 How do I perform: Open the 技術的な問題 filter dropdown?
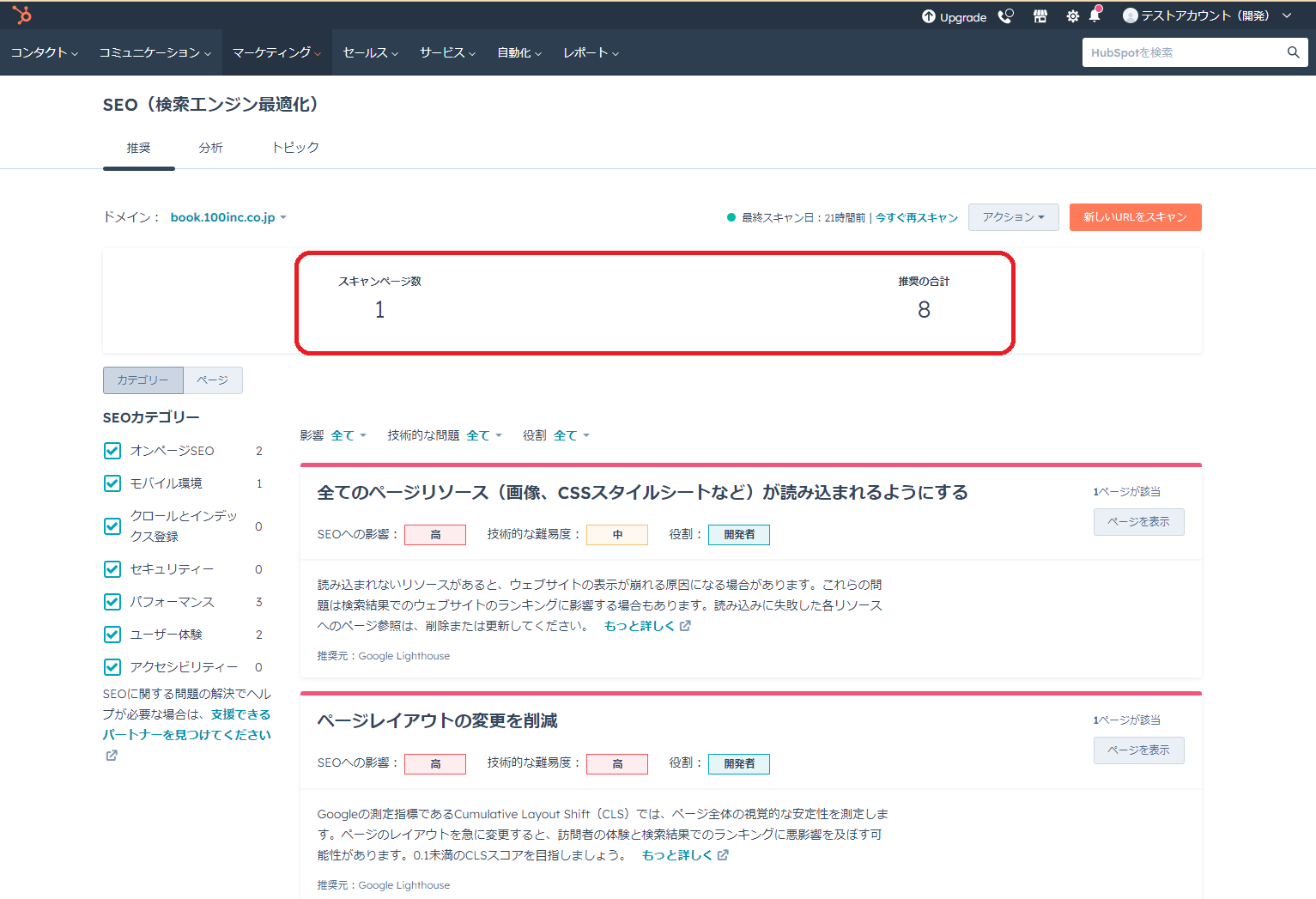(484, 435)
